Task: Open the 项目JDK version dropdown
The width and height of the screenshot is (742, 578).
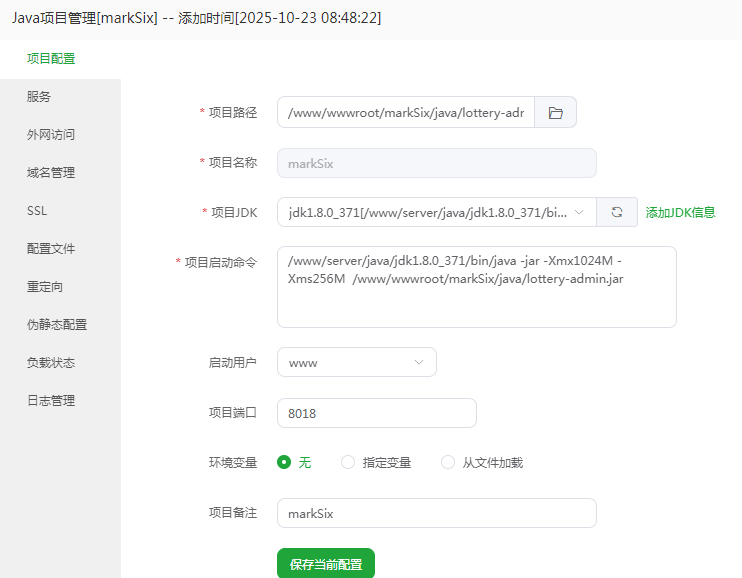Action: (x=436, y=212)
